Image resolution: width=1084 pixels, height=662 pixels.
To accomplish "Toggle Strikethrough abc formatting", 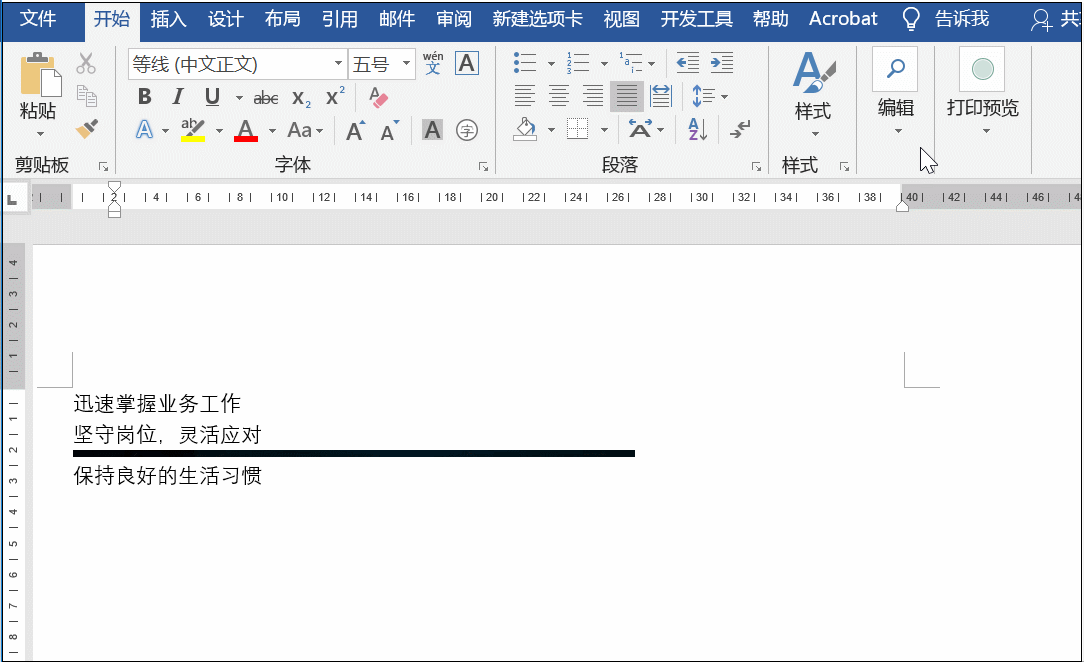I will pyautogui.click(x=266, y=97).
